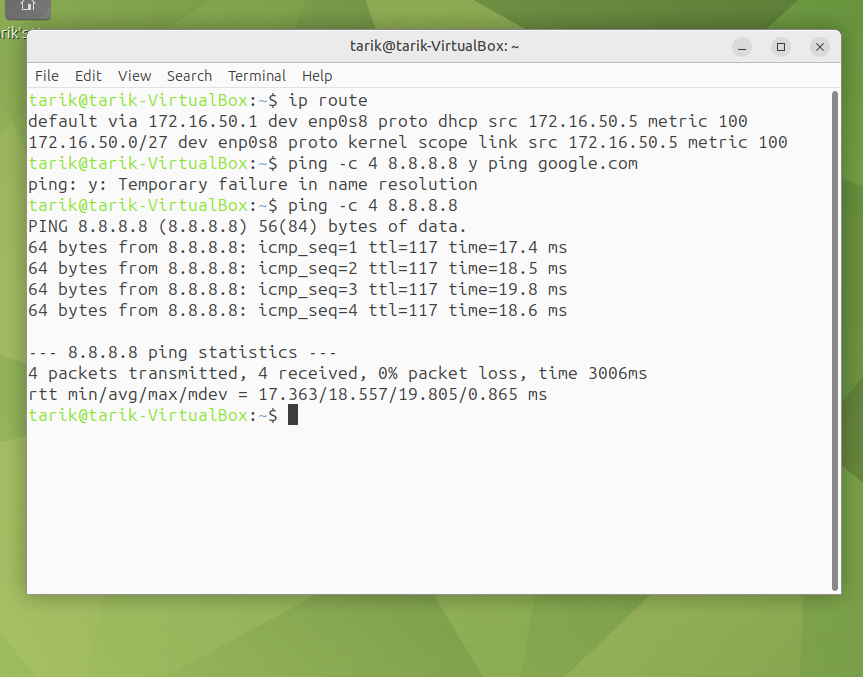Close the terminal window
Screen dimensions: 863x677
[820, 47]
